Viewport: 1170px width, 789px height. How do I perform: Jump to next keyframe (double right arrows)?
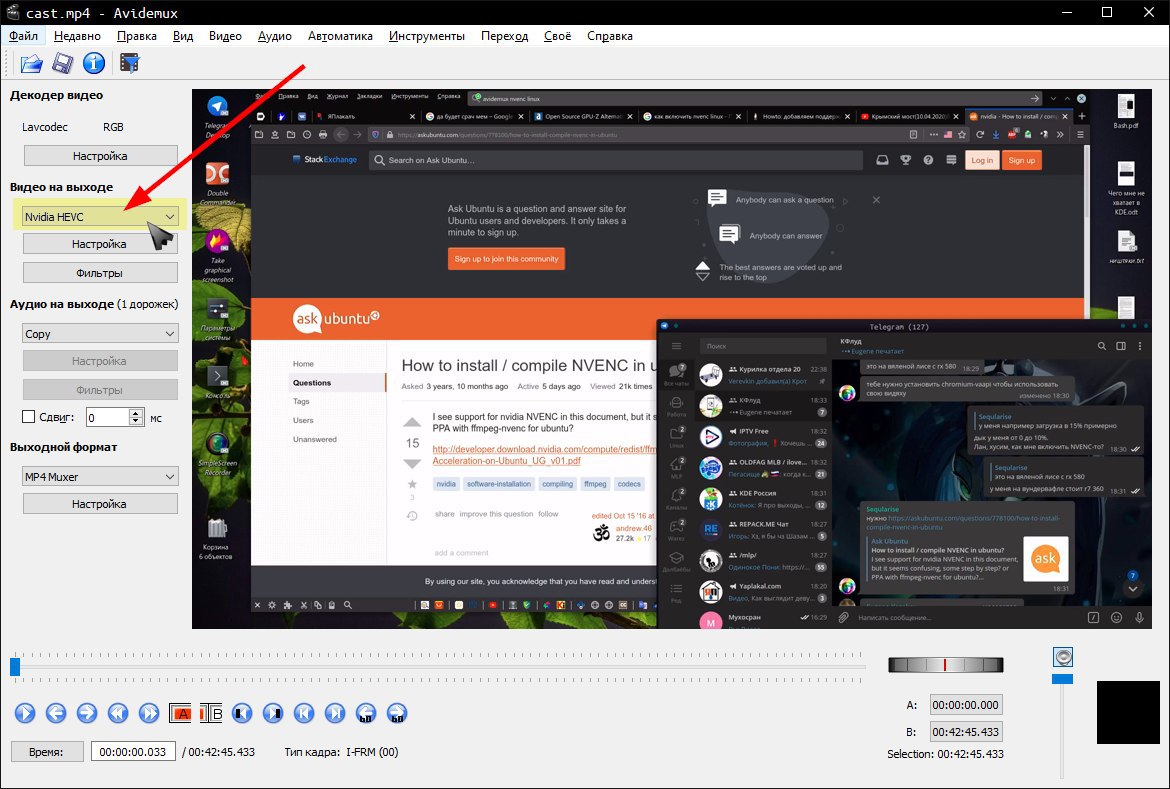point(149,713)
